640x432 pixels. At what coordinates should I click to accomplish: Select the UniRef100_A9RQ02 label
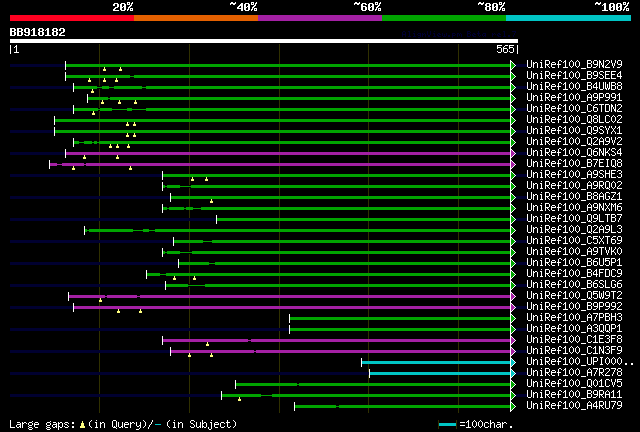pyautogui.click(x=574, y=185)
